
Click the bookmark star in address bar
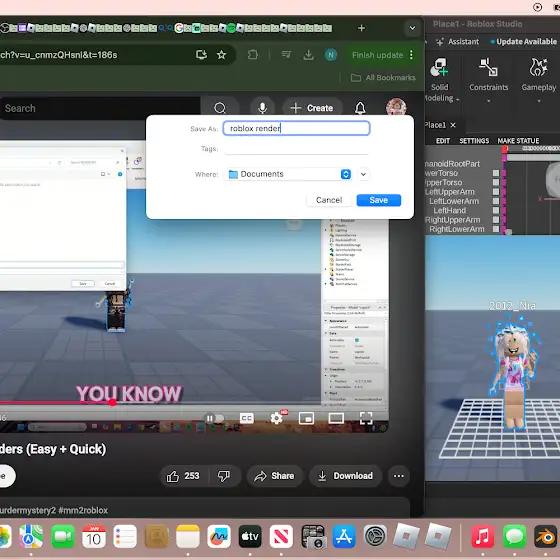(221, 55)
